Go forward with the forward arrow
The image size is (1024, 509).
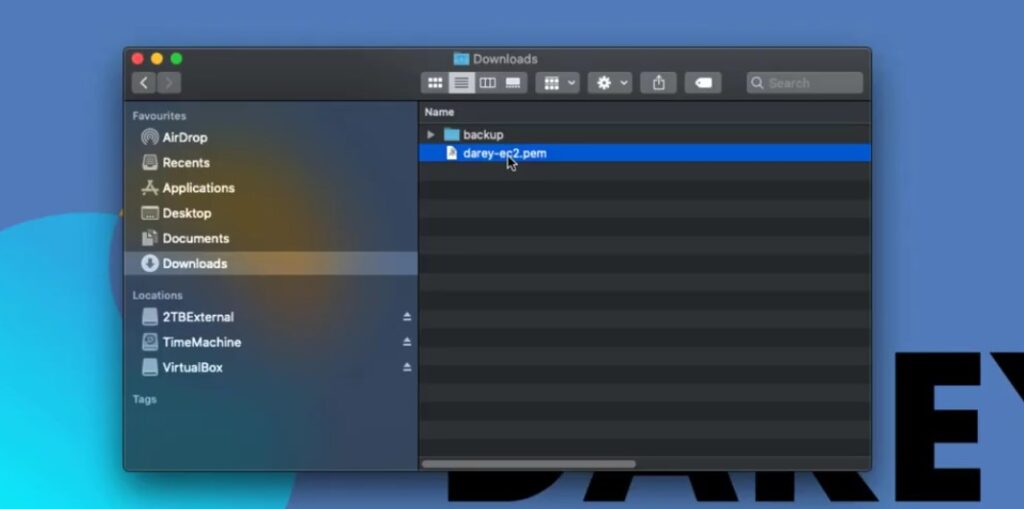click(169, 83)
